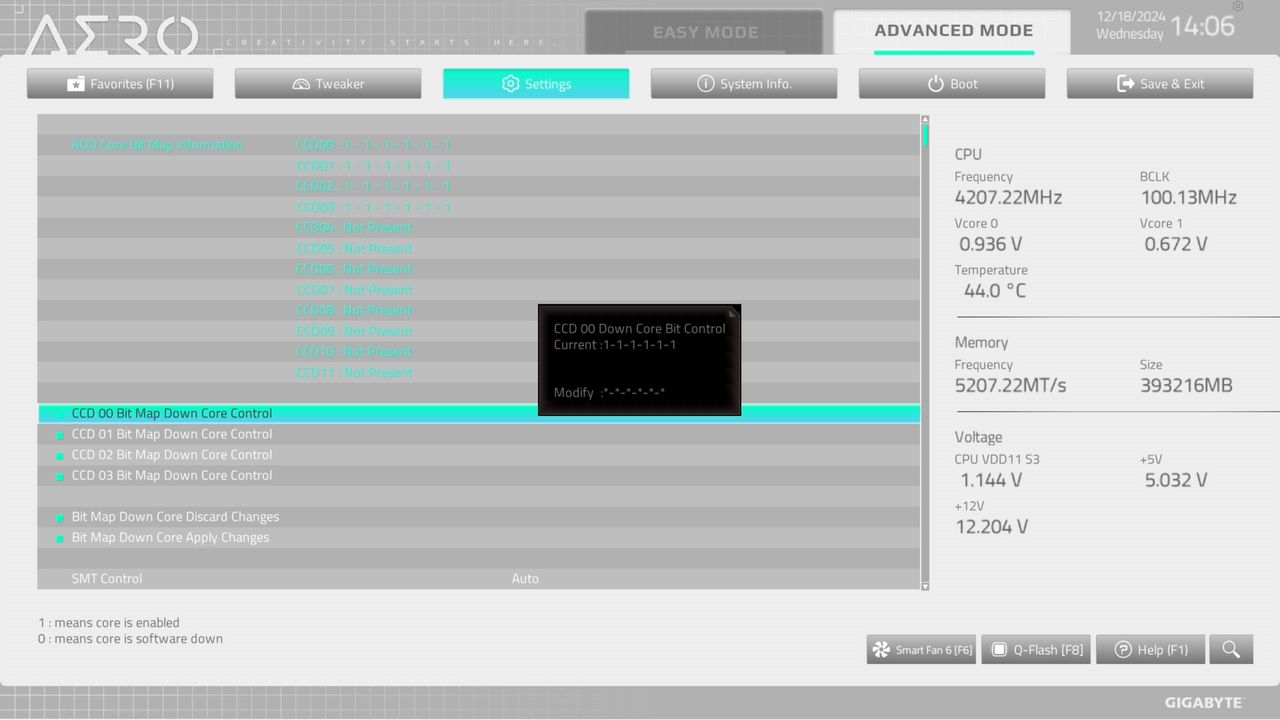Click the SMT Control label
Image resolution: width=1280 pixels, height=720 pixels.
click(107, 579)
